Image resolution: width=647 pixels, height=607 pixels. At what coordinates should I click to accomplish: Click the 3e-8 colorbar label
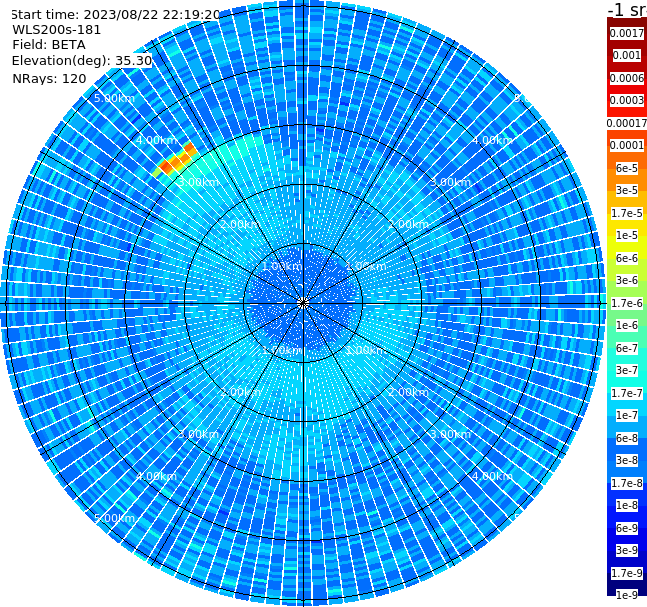[x=627, y=460]
